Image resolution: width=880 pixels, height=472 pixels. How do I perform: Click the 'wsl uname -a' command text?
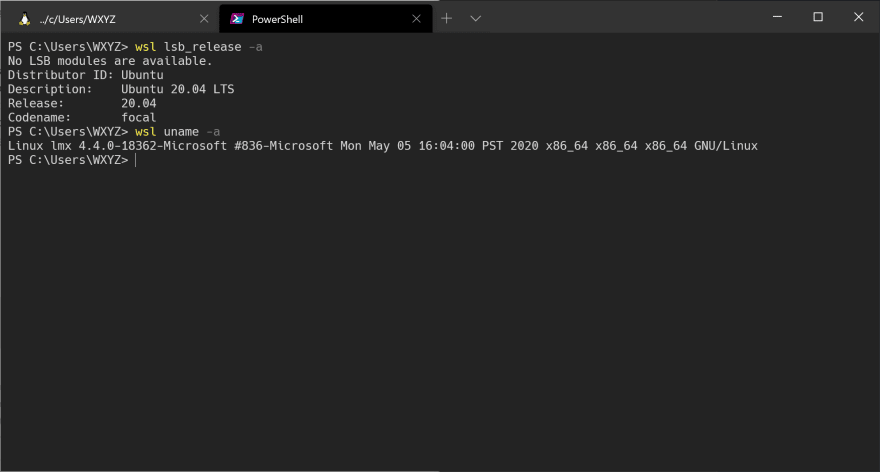[177, 132]
